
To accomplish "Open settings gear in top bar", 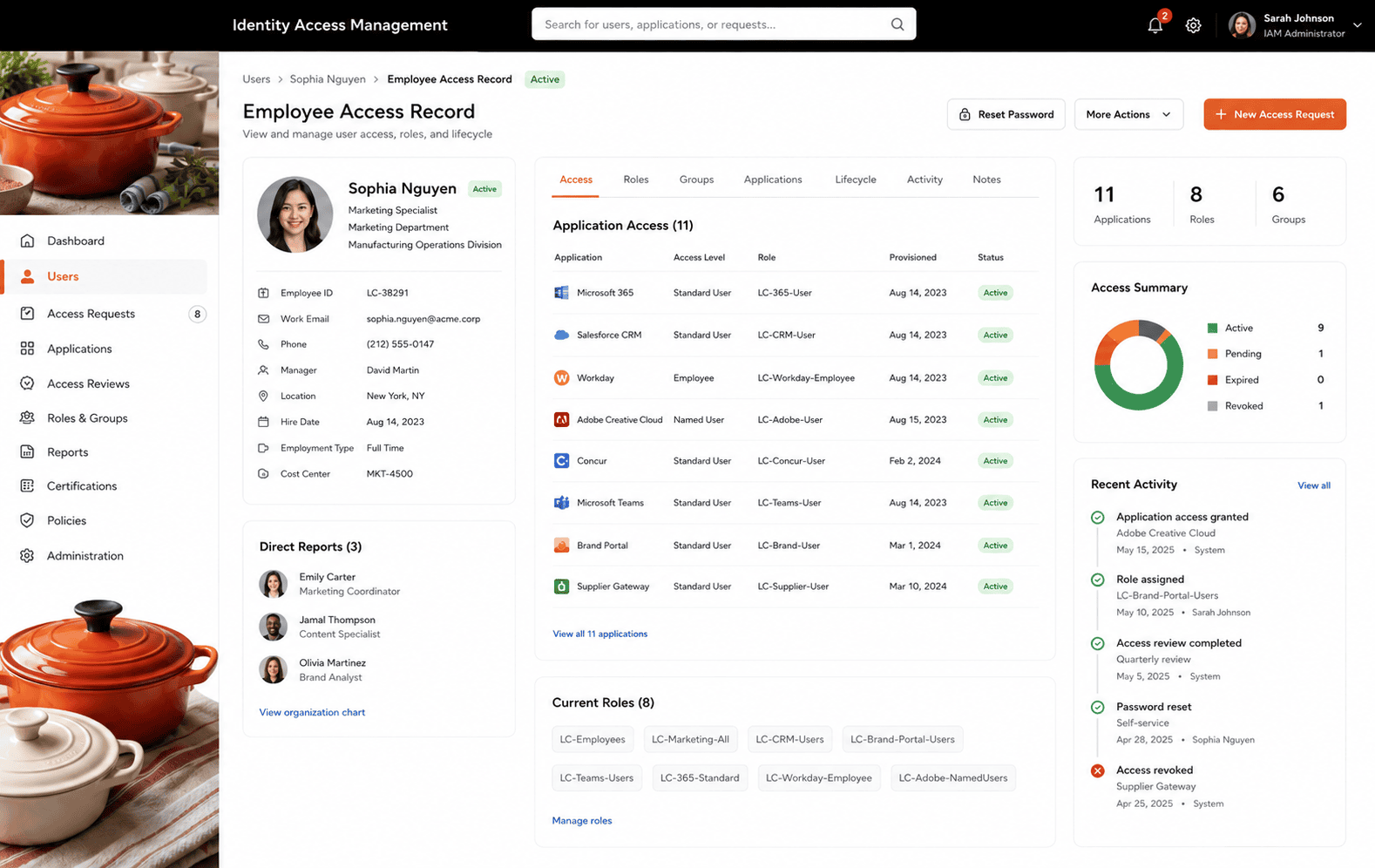I will coord(1193,25).
